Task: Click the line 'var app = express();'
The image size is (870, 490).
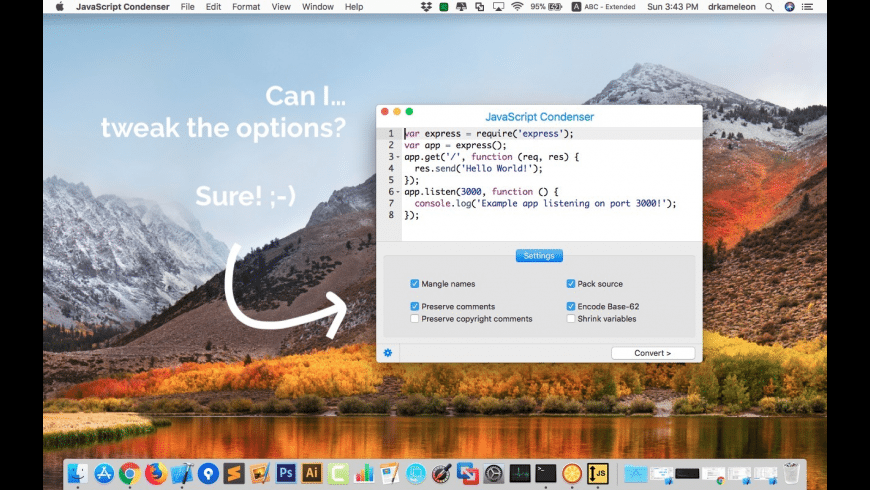Action: pyautogui.click(x=455, y=145)
